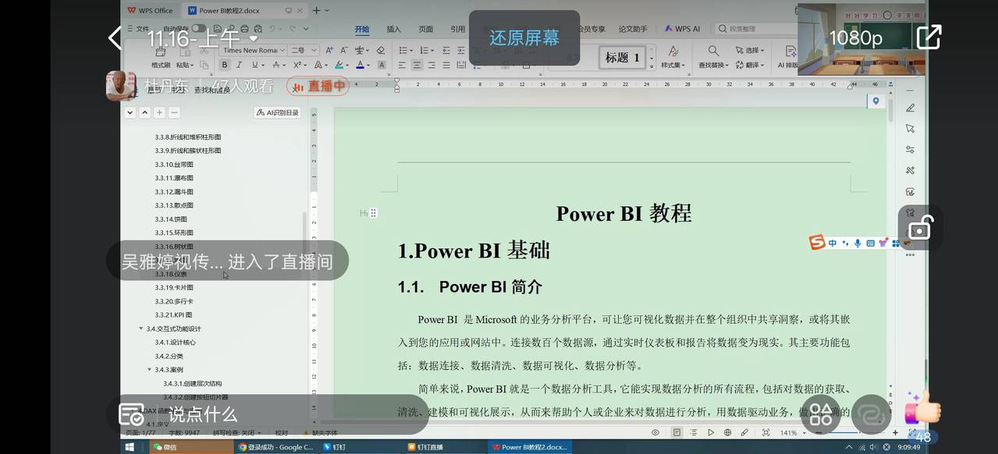Image resolution: width=998 pixels, height=454 pixels.
Task: Select the 标题 1 heading style
Action: click(x=622, y=58)
